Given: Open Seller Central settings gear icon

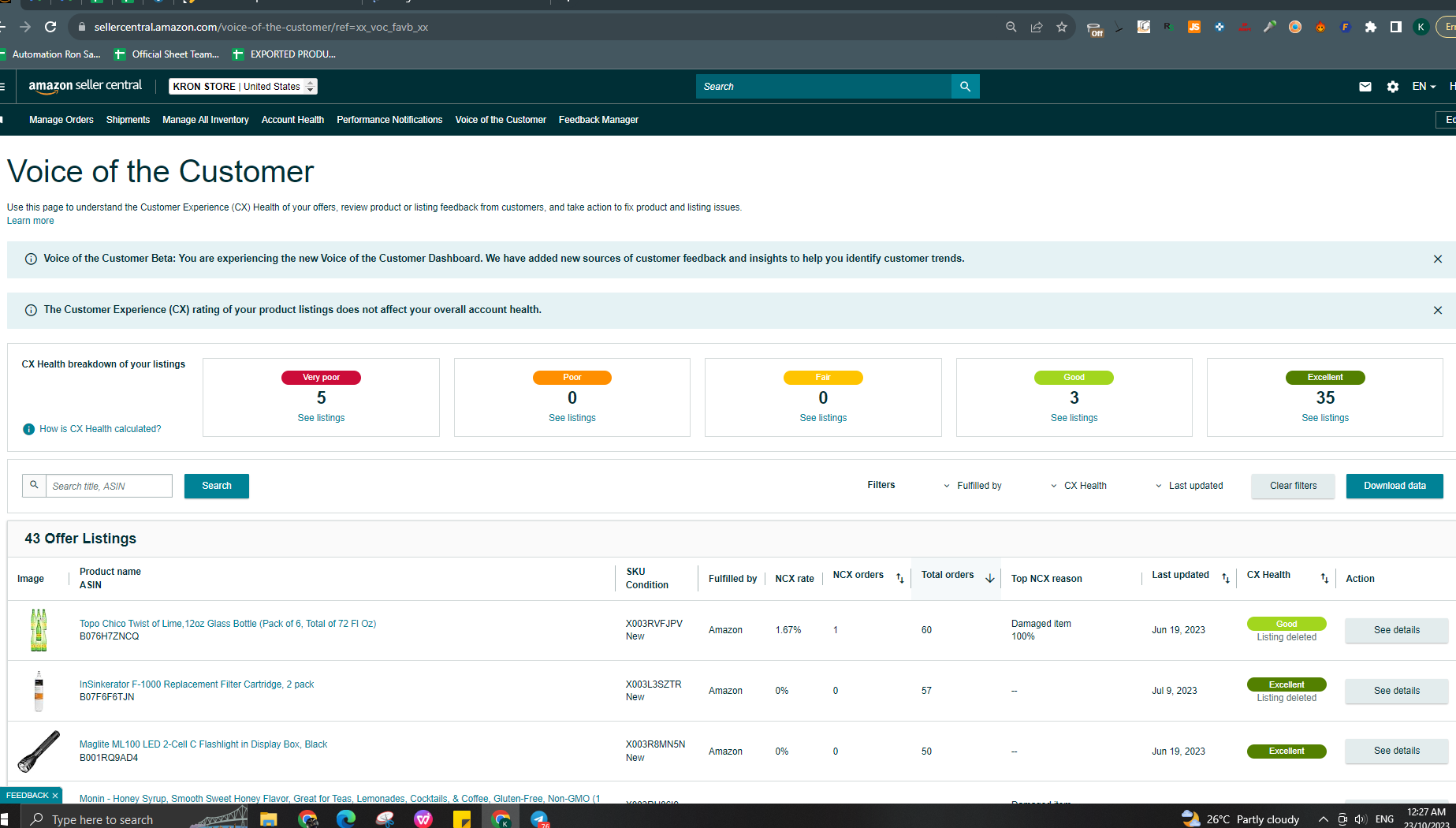Looking at the screenshot, I should click(x=1393, y=87).
